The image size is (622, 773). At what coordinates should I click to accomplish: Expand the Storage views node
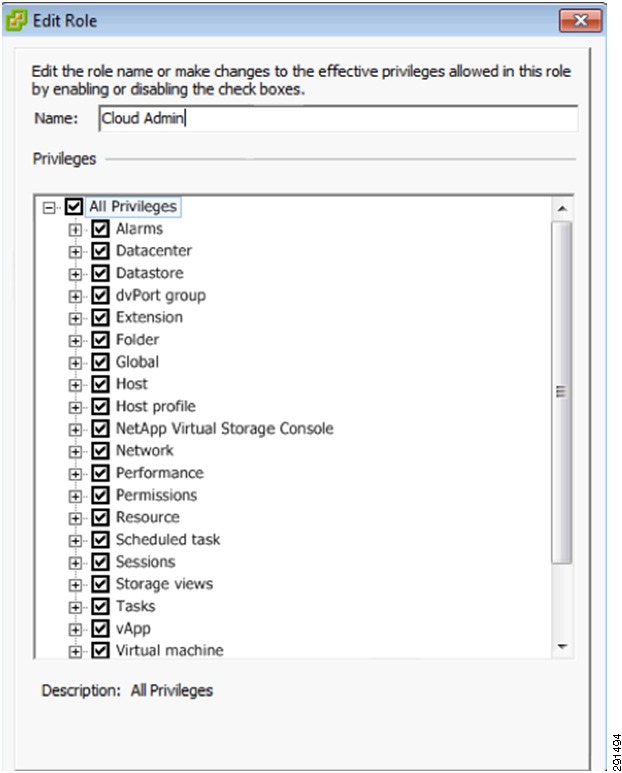pos(75,585)
